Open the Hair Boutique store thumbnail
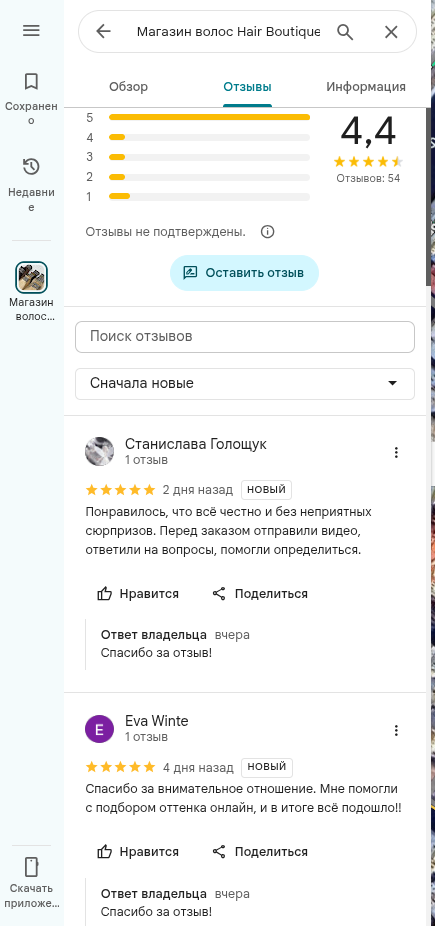Screen dimensions: 435x926 pyautogui.click(x=31, y=277)
